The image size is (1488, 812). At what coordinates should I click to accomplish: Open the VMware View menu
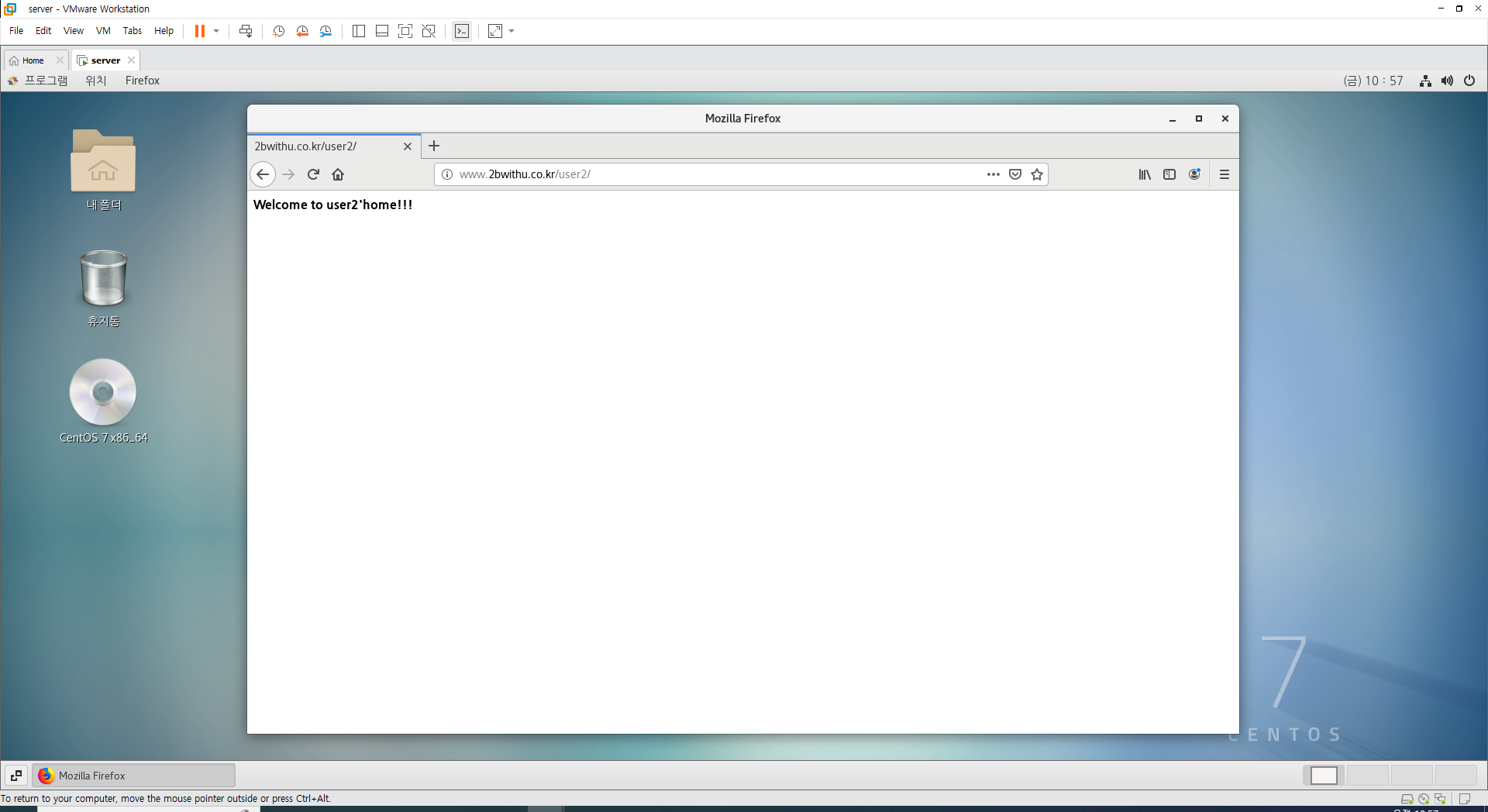click(x=74, y=31)
